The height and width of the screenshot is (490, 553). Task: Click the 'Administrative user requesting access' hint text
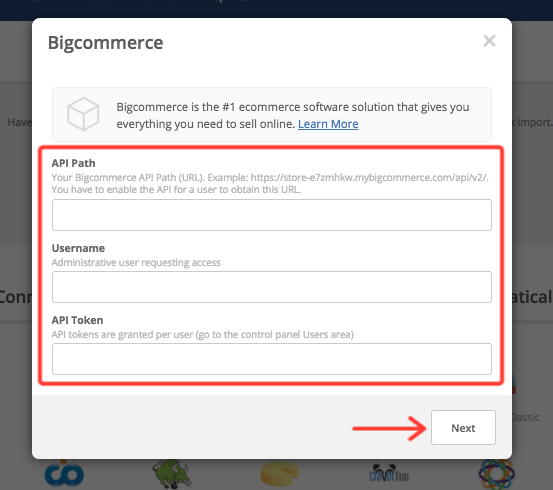(136, 262)
